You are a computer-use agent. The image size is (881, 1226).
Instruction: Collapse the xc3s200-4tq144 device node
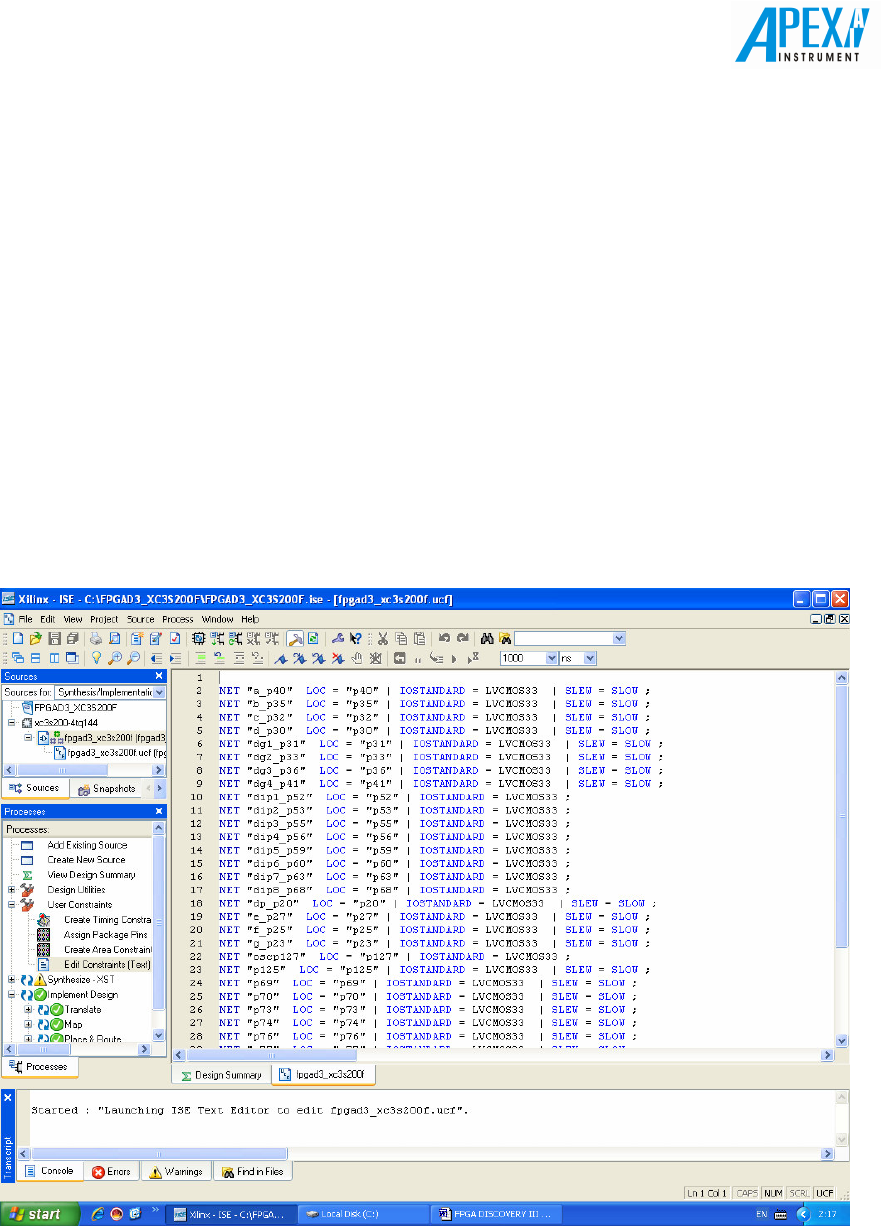click(x=12, y=722)
